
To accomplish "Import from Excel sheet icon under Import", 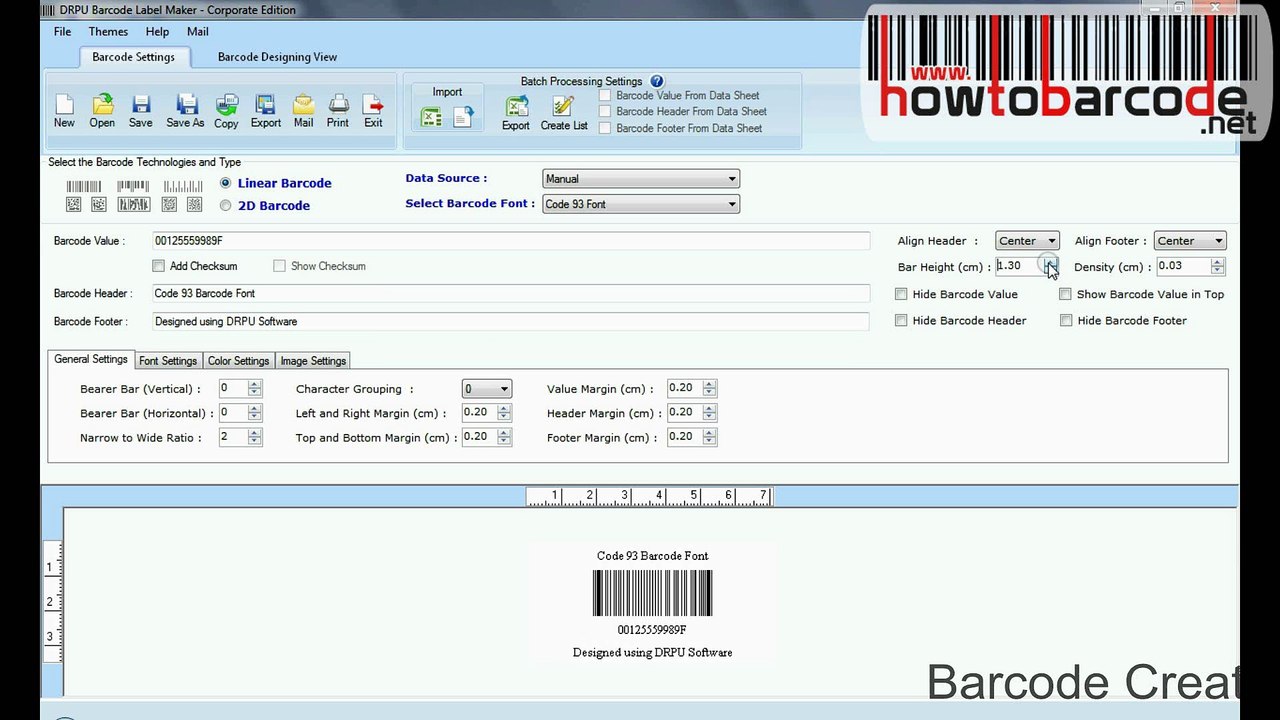I will point(431,118).
